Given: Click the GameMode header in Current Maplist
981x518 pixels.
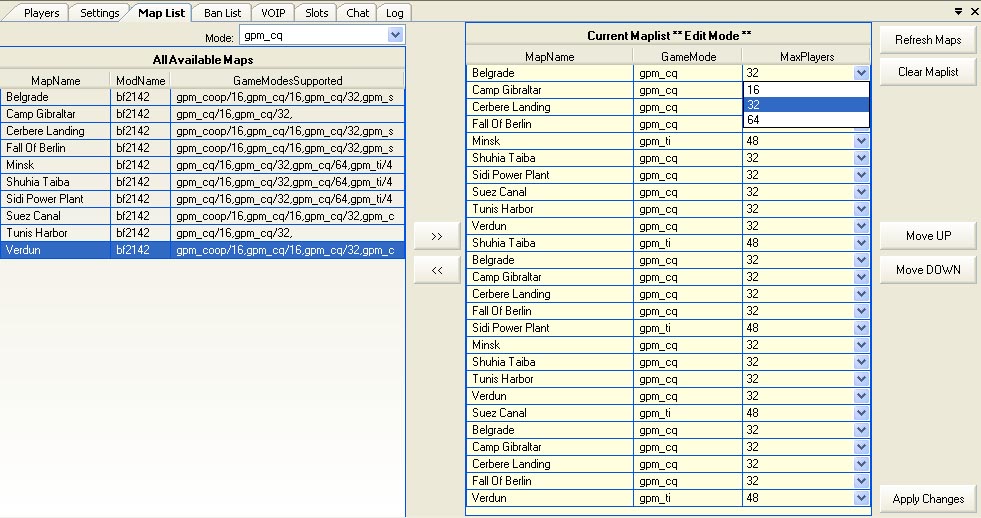Looking at the screenshot, I should (688, 56).
